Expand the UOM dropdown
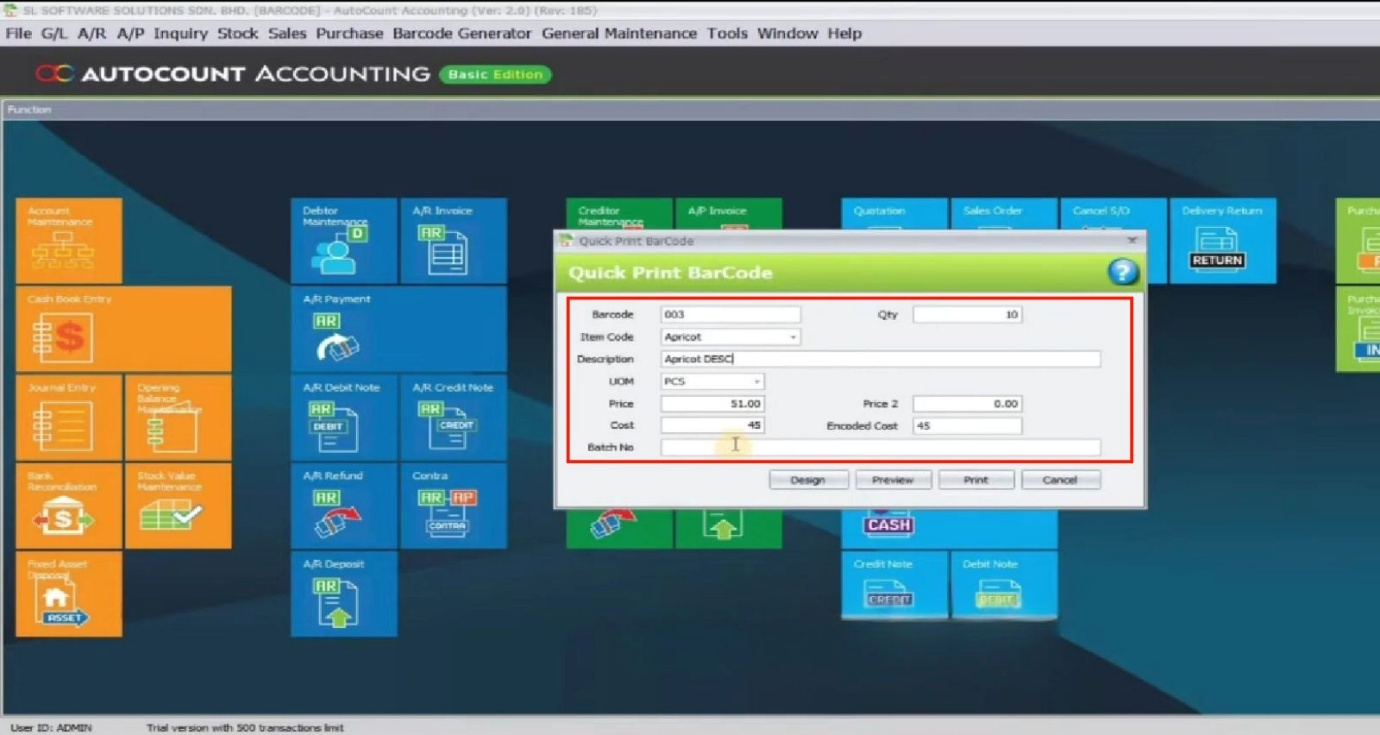Viewport: 1380px width, 735px height. click(x=756, y=382)
